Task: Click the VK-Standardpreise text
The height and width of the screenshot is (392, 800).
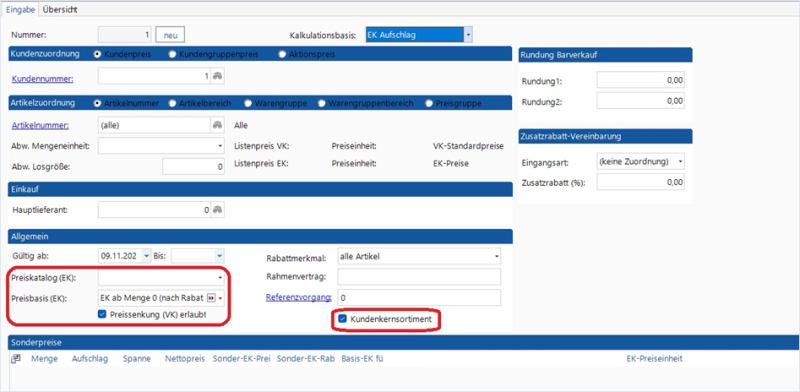Action: [x=468, y=146]
